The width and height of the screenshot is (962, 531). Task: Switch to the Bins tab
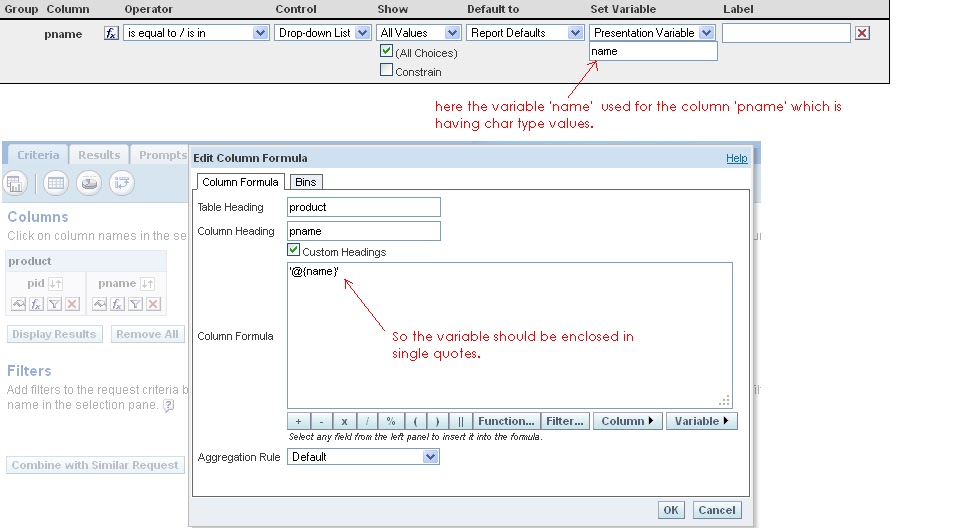coord(306,182)
